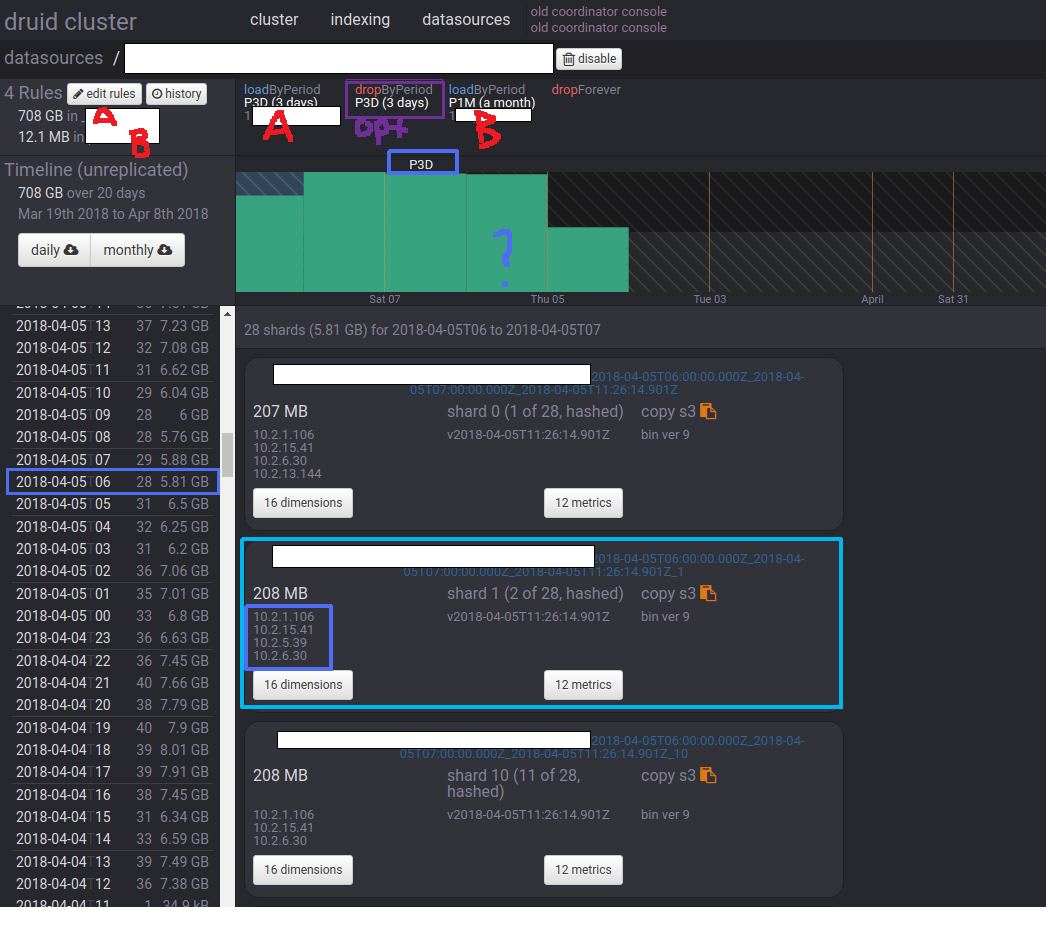Download monthly timeline data
This screenshot has width=1048, height=930.
click(138, 250)
